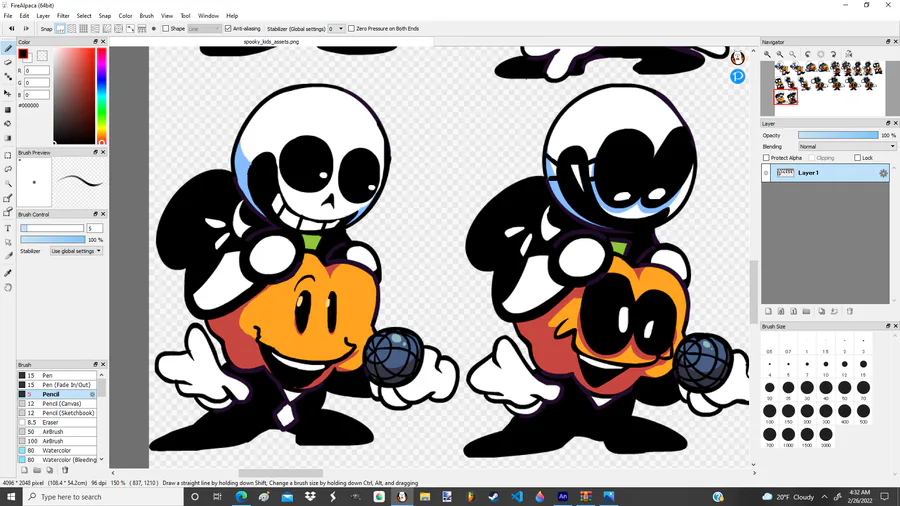Delete brush with Brush panel trash icon
900x506 pixels.
click(65, 470)
